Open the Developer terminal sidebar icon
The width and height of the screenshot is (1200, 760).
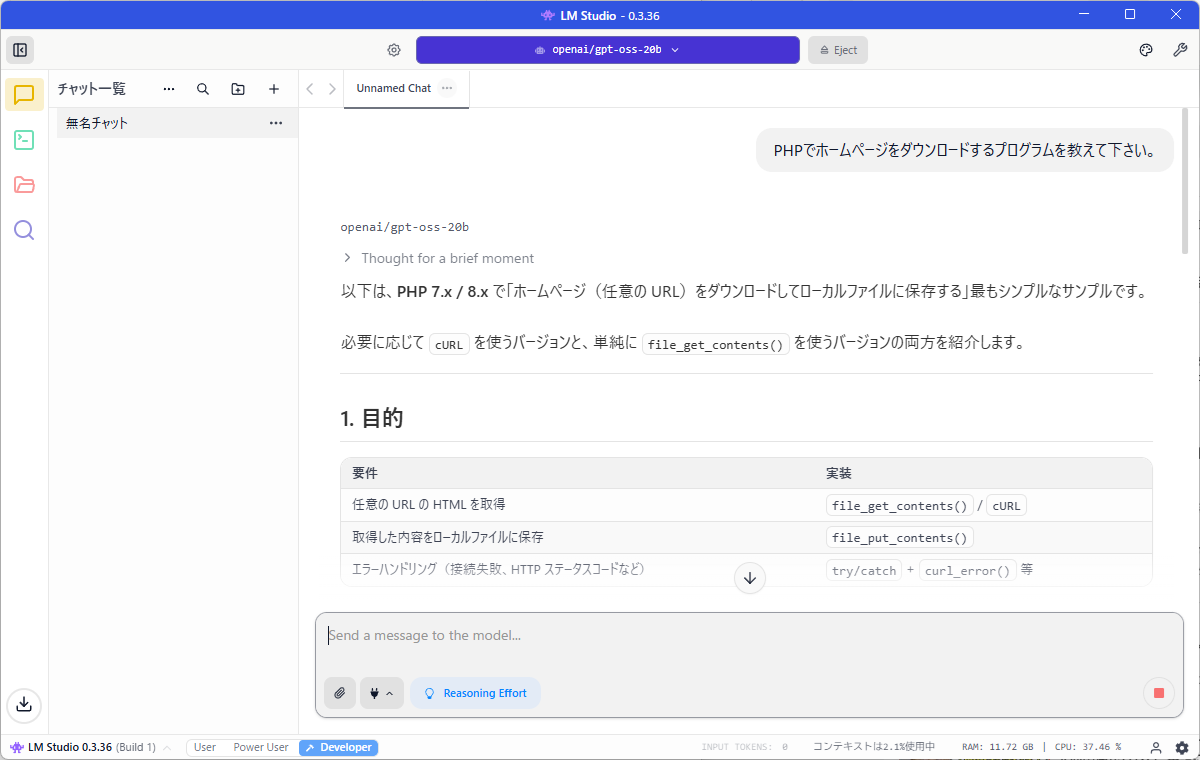24,140
